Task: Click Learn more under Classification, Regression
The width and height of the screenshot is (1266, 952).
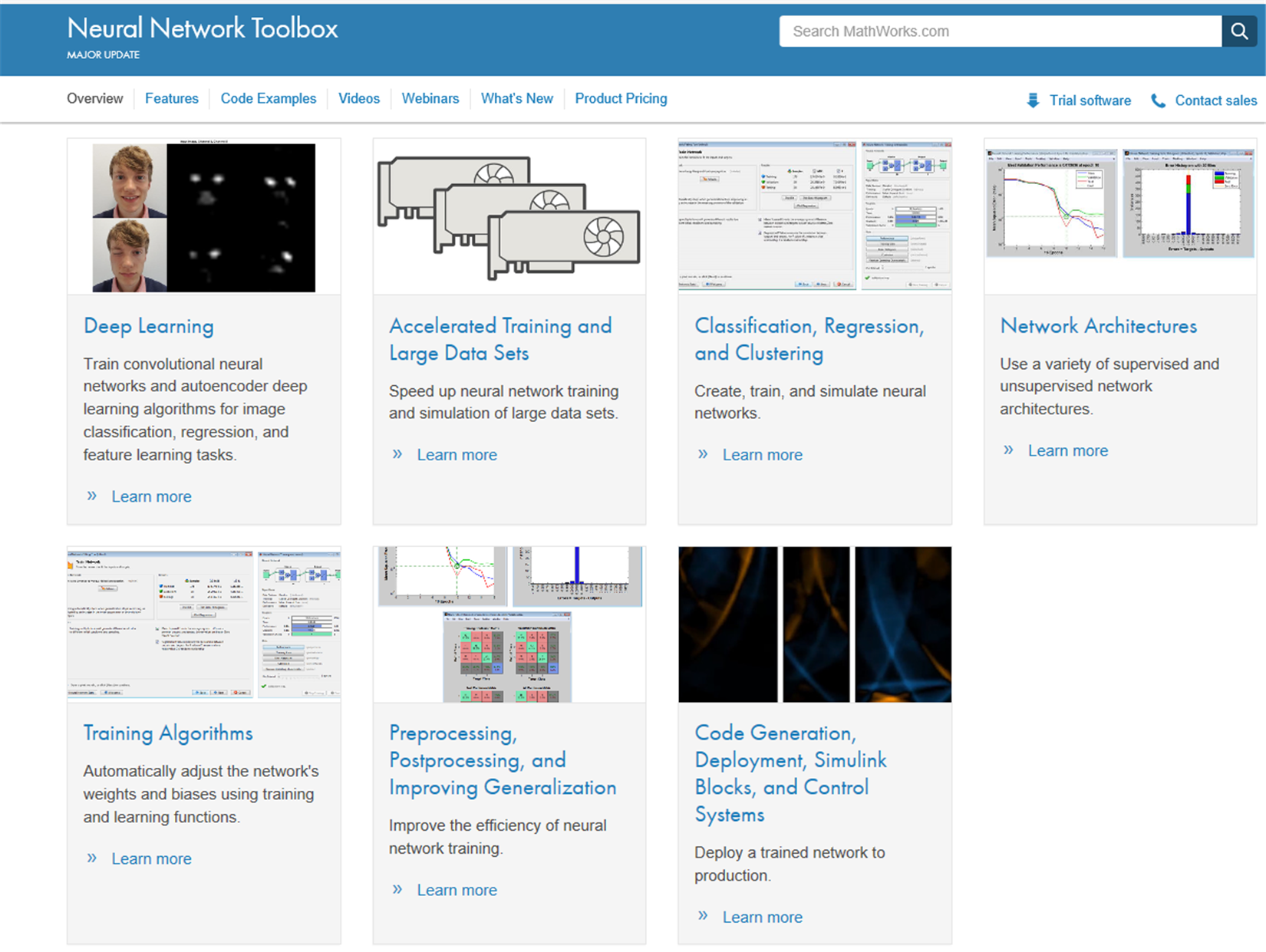Action: [x=763, y=455]
